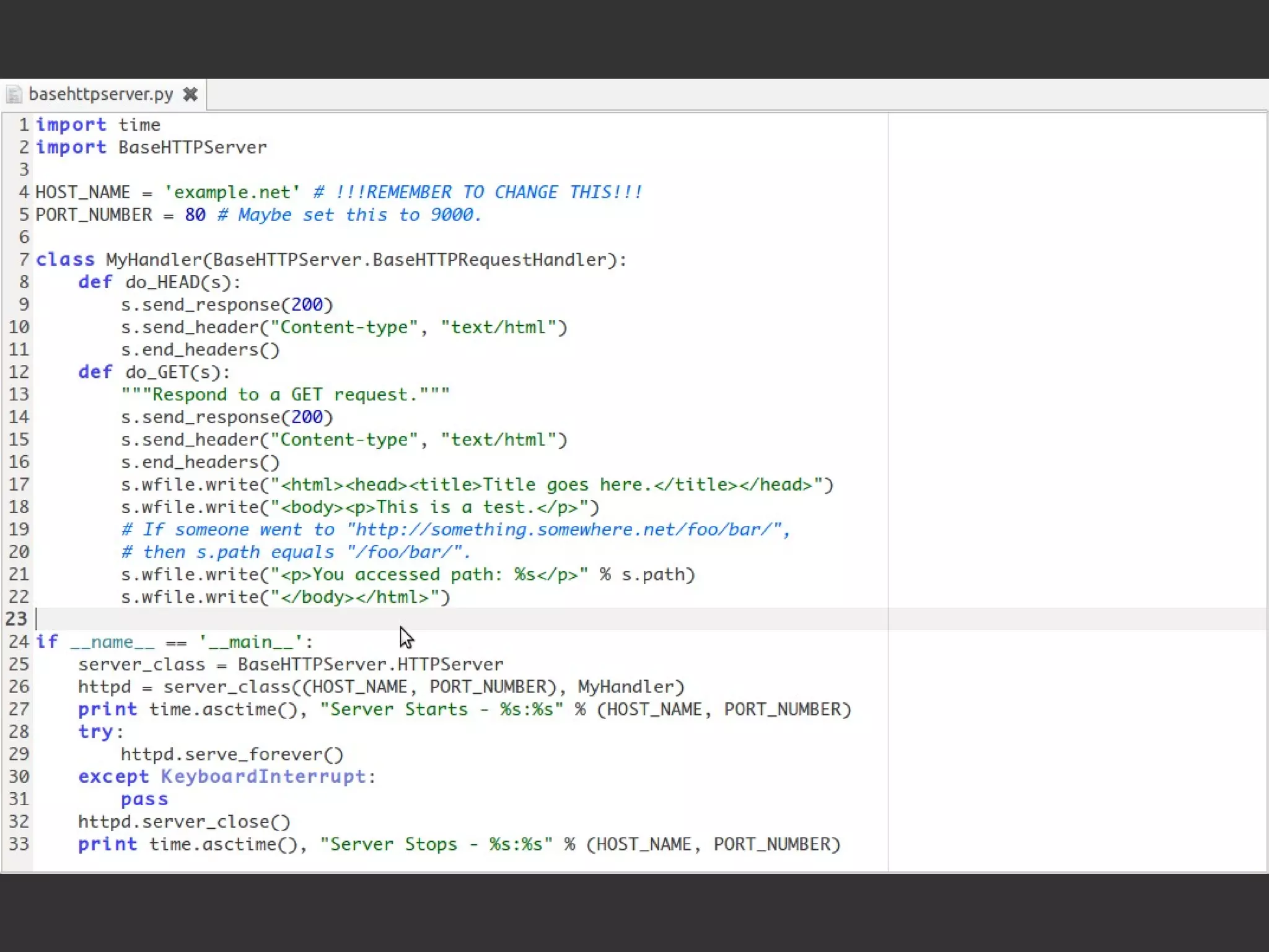Click on the HOST_NAME assignment on line 4

point(82,193)
